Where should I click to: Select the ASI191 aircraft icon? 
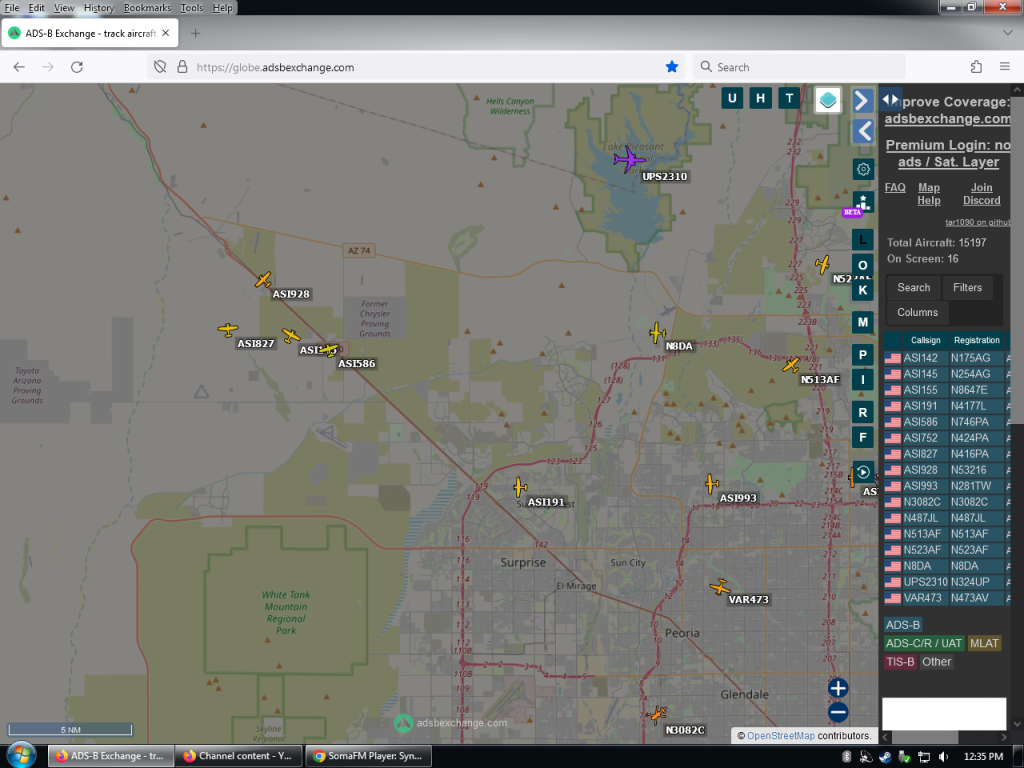point(520,487)
